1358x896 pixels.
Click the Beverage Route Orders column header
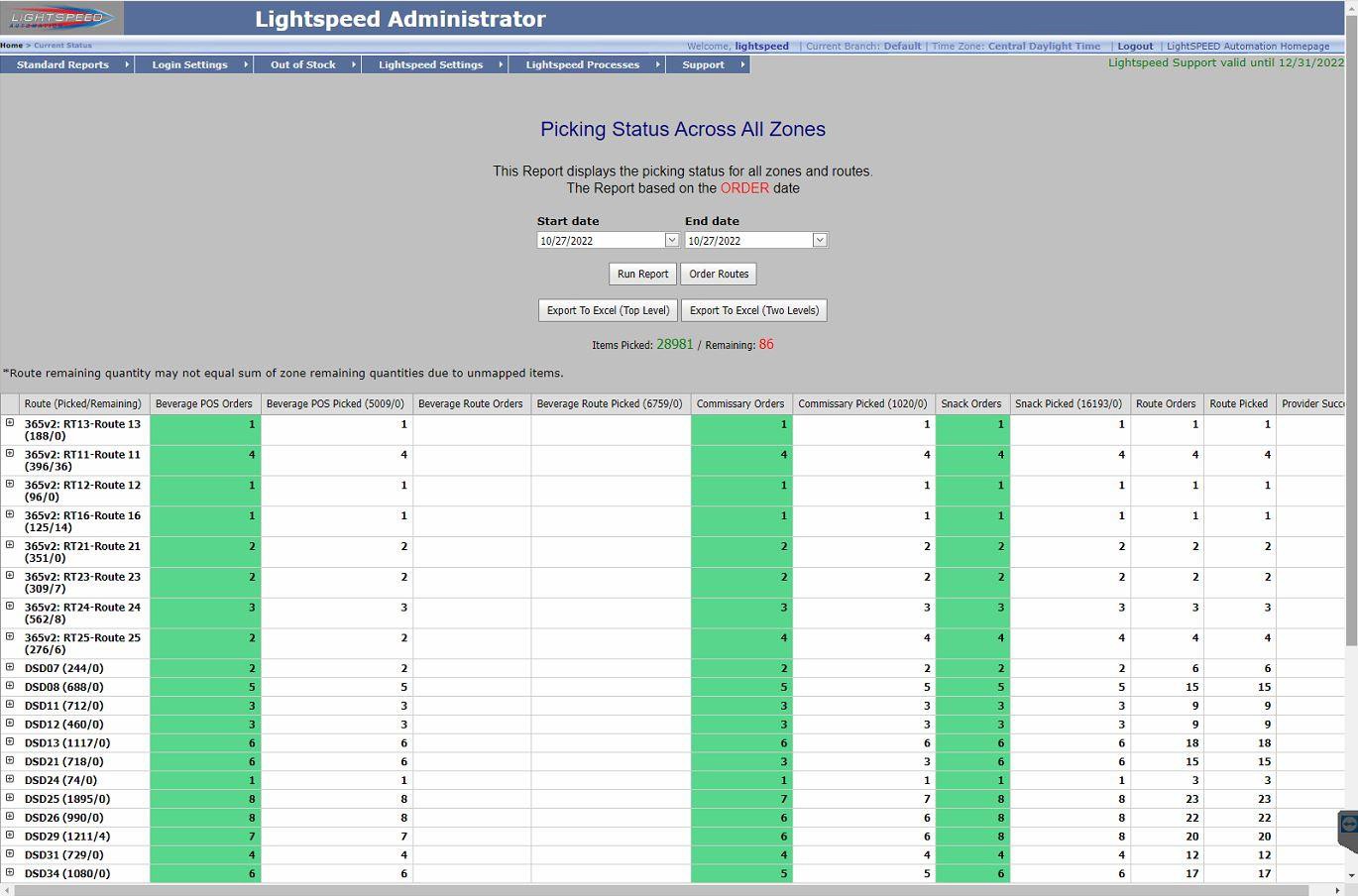(x=471, y=403)
